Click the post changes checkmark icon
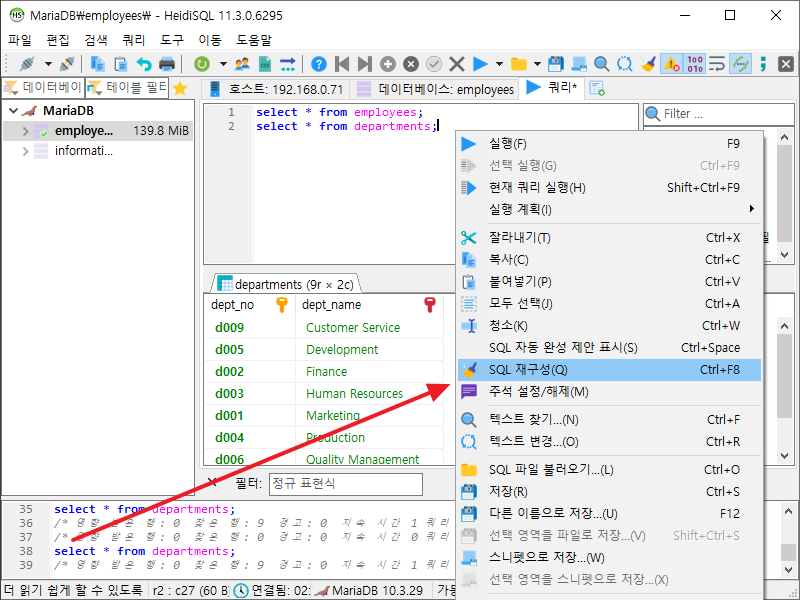The width and height of the screenshot is (800, 600). point(434,64)
